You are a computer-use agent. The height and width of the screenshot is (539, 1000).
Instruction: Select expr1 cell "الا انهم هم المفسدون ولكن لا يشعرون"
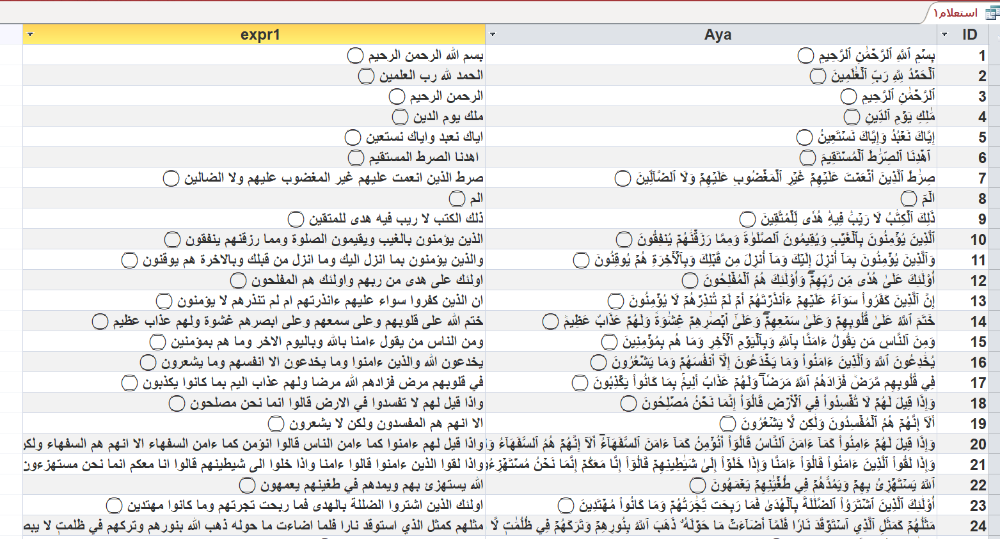click(254, 423)
